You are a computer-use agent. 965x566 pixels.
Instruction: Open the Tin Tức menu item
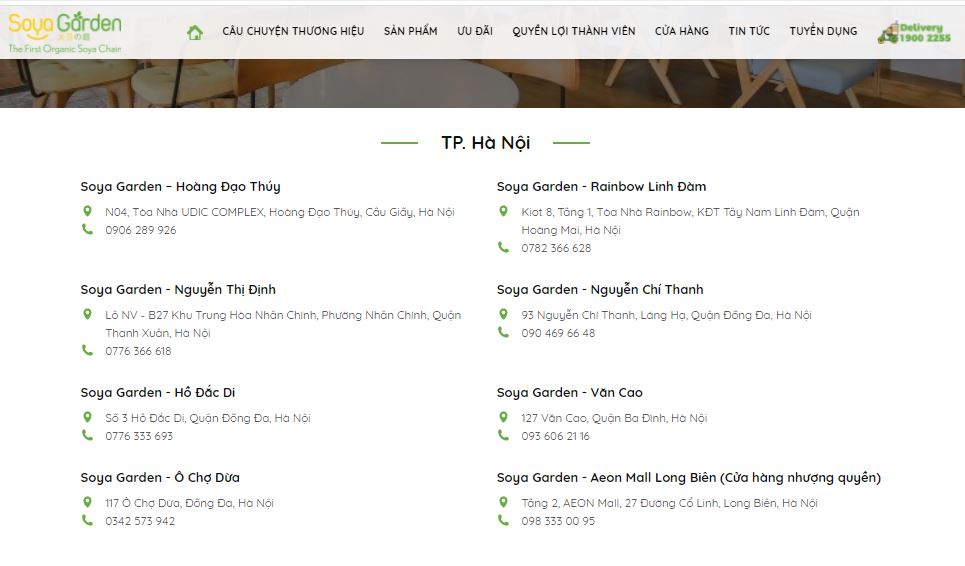749,31
